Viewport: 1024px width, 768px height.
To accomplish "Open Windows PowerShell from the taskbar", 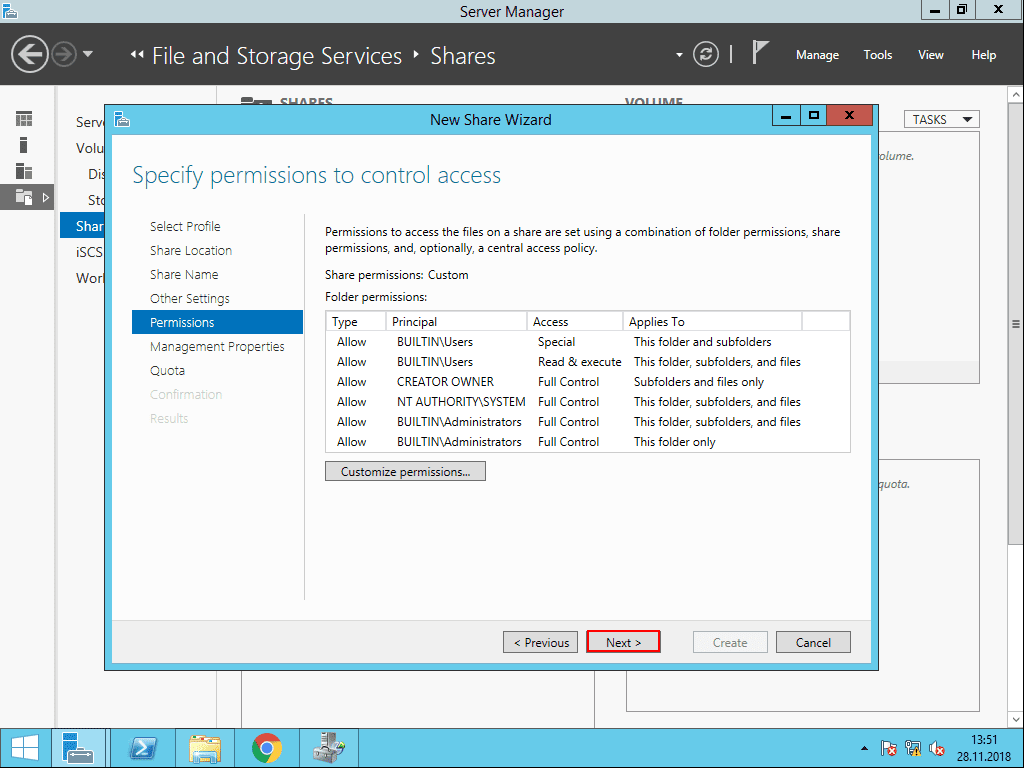I will pos(142,747).
